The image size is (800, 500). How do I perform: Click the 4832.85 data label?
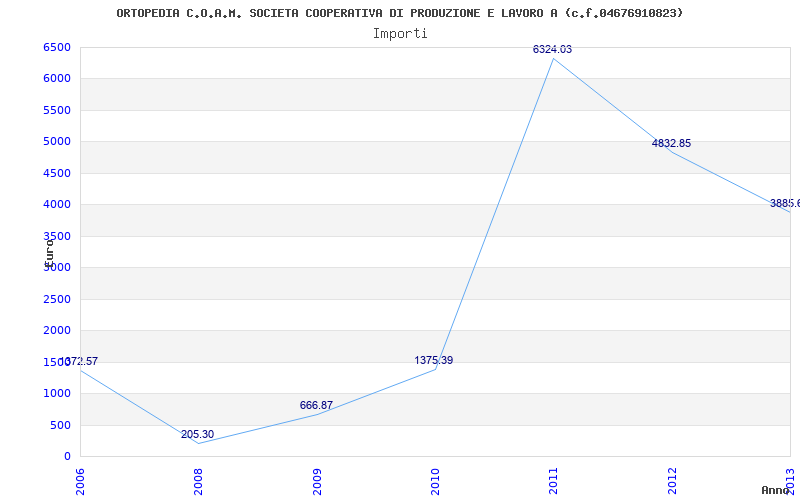coord(671,143)
